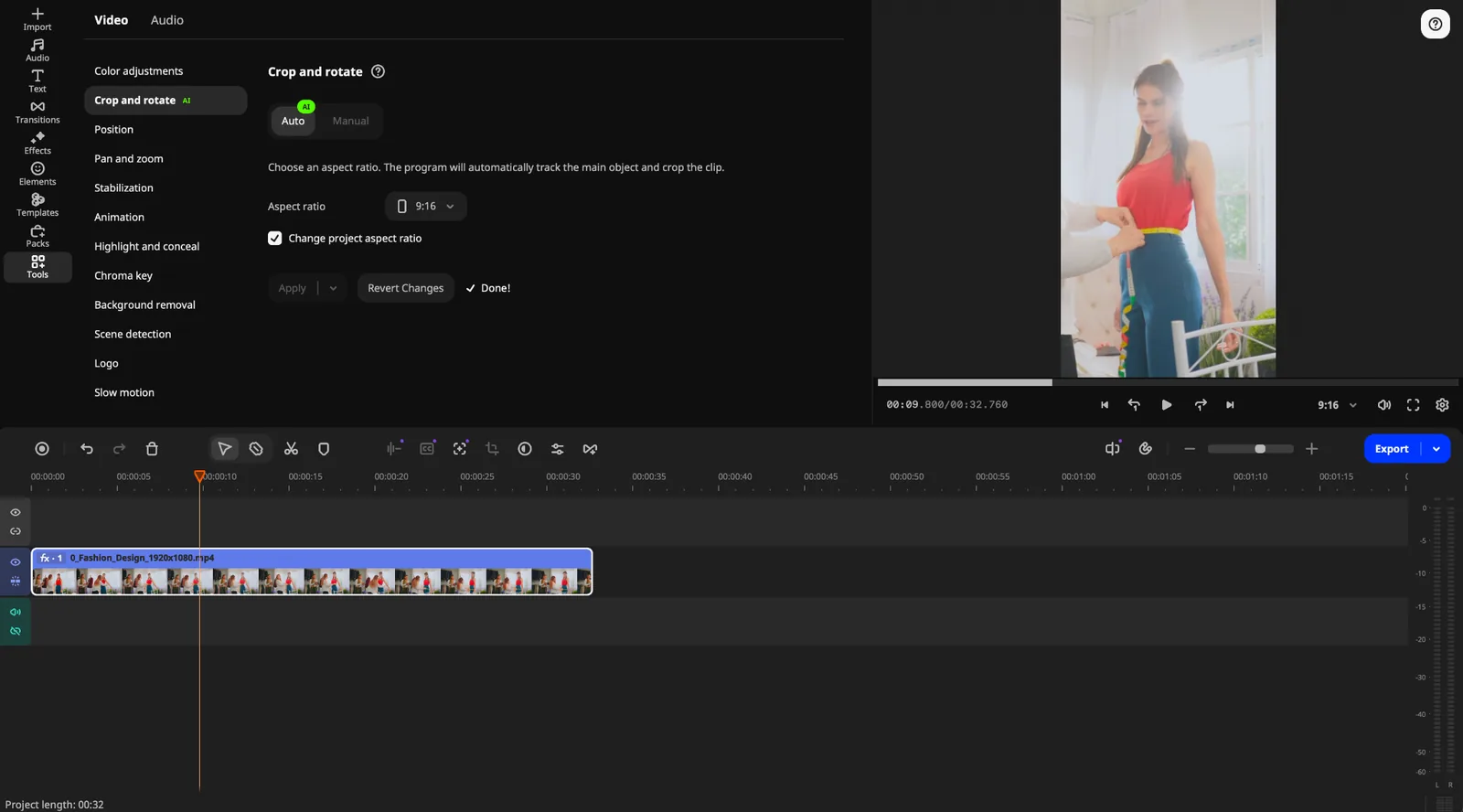Open the Packs panel
The width and height of the screenshot is (1463, 812).
(x=37, y=237)
